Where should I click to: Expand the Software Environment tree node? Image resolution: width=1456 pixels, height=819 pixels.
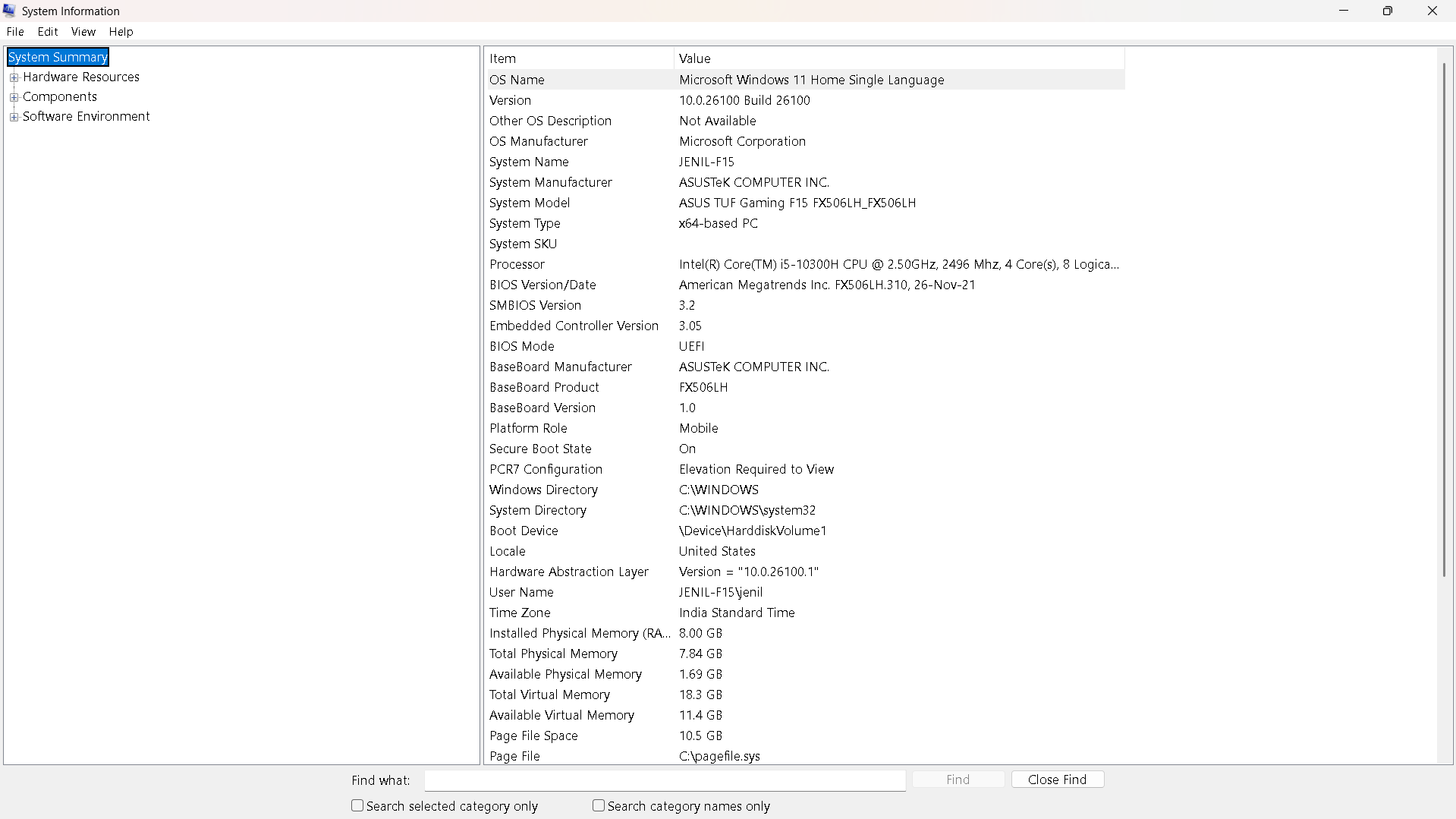tap(13, 116)
